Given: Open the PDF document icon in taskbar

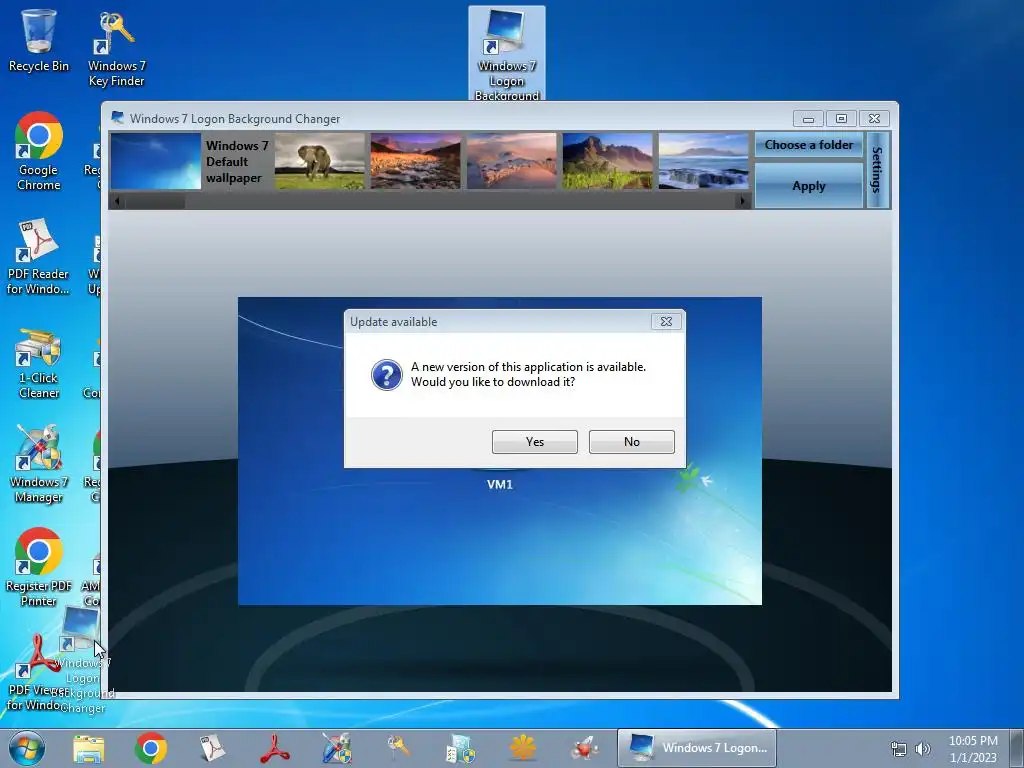Looking at the screenshot, I should point(212,748).
